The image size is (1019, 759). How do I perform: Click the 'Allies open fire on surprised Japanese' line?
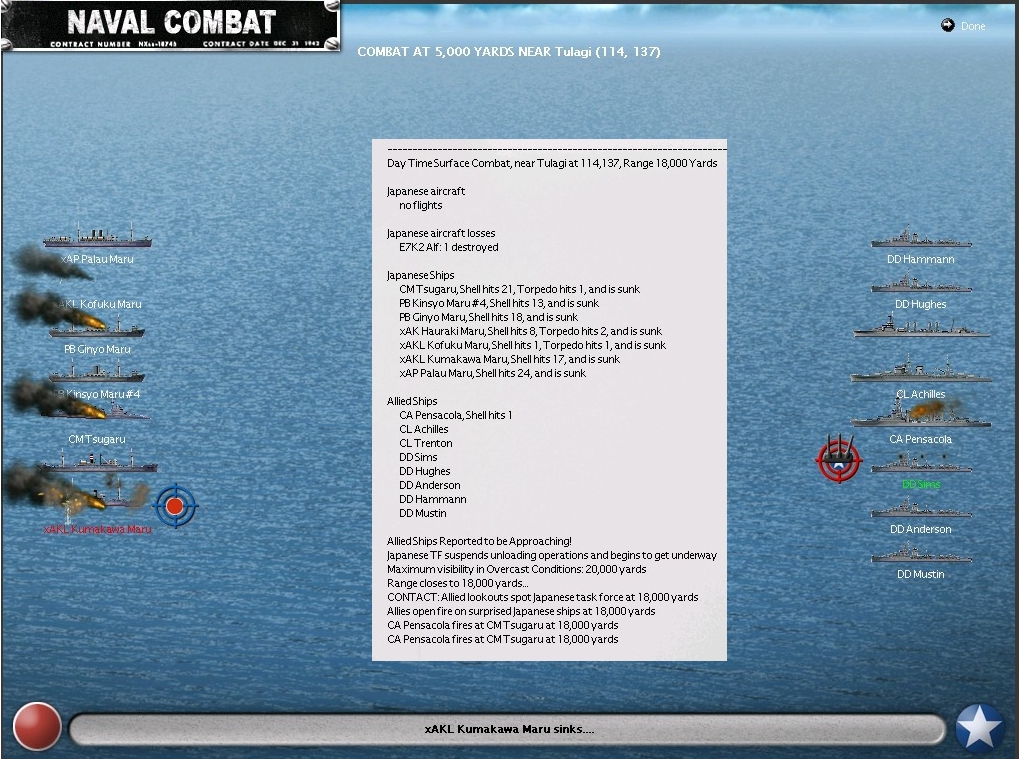(x=521, y=611)
